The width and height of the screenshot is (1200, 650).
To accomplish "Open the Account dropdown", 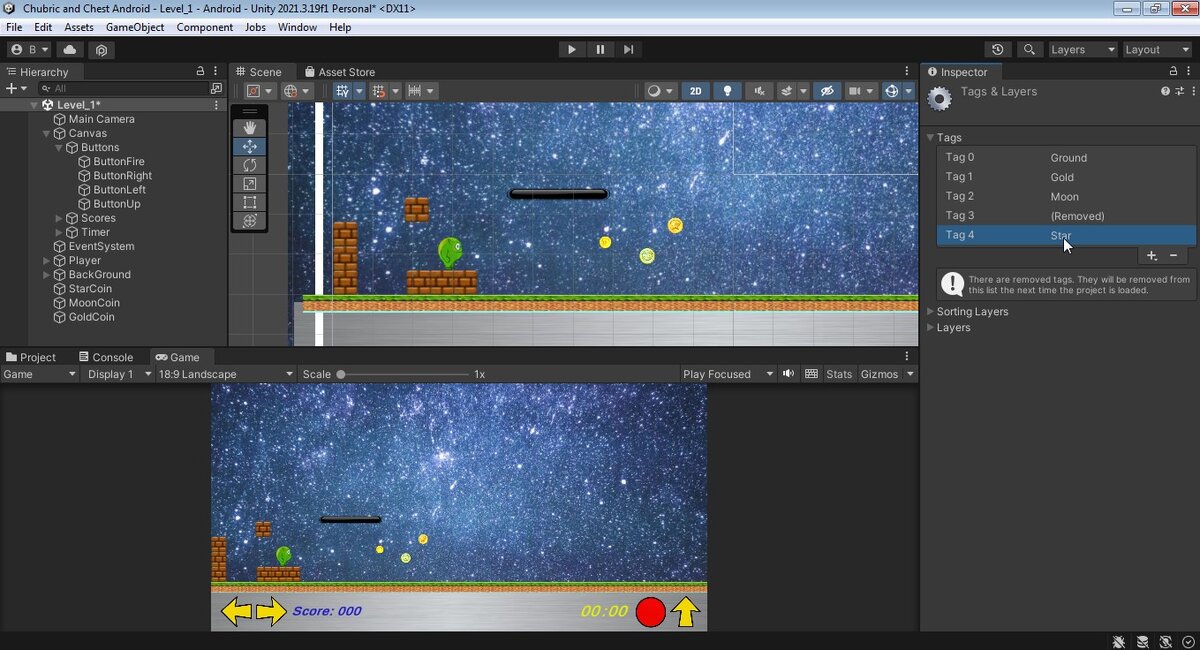I will 29,49.
